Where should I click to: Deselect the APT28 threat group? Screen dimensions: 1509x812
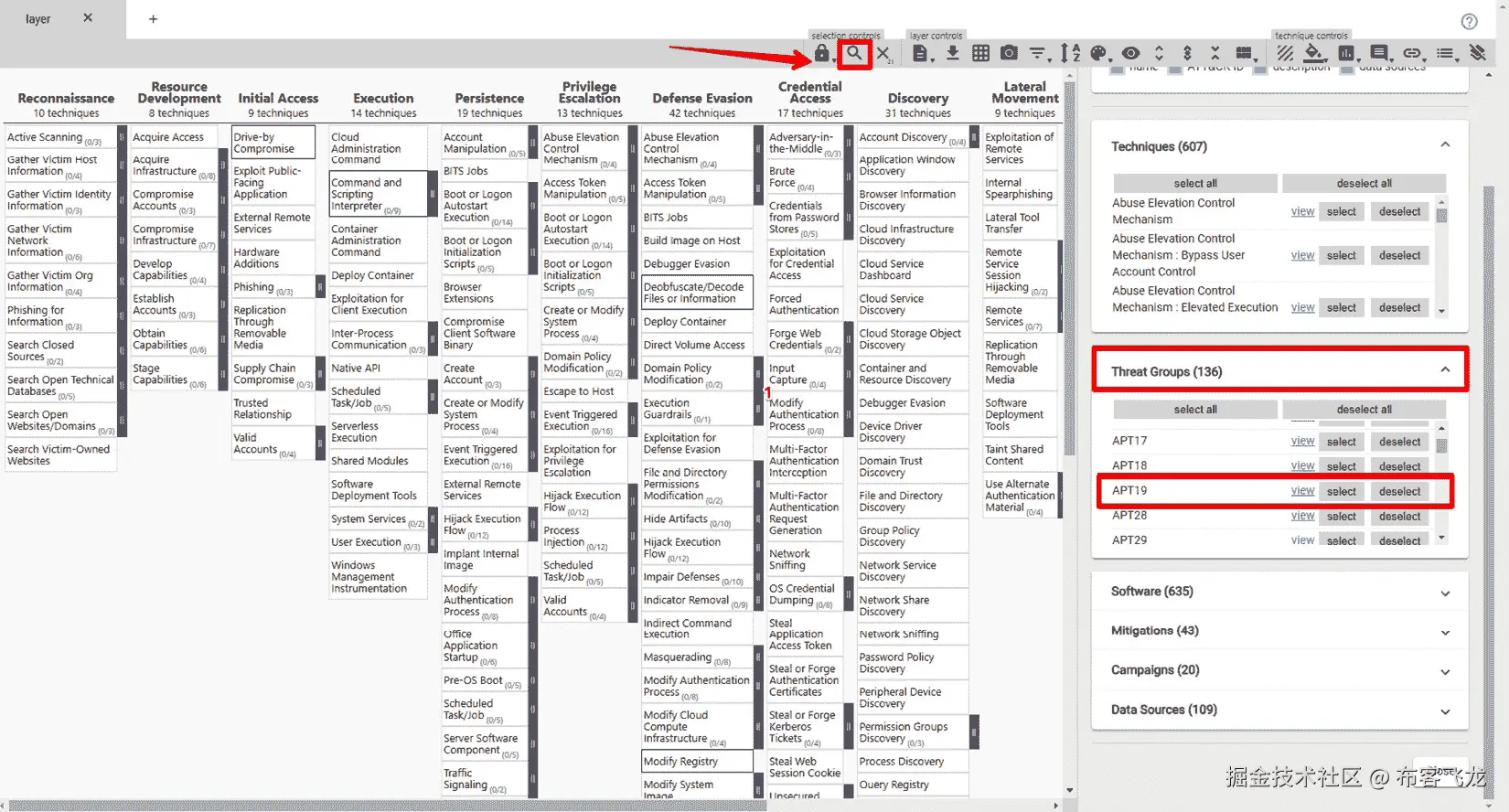click(x=1400, y=516)
